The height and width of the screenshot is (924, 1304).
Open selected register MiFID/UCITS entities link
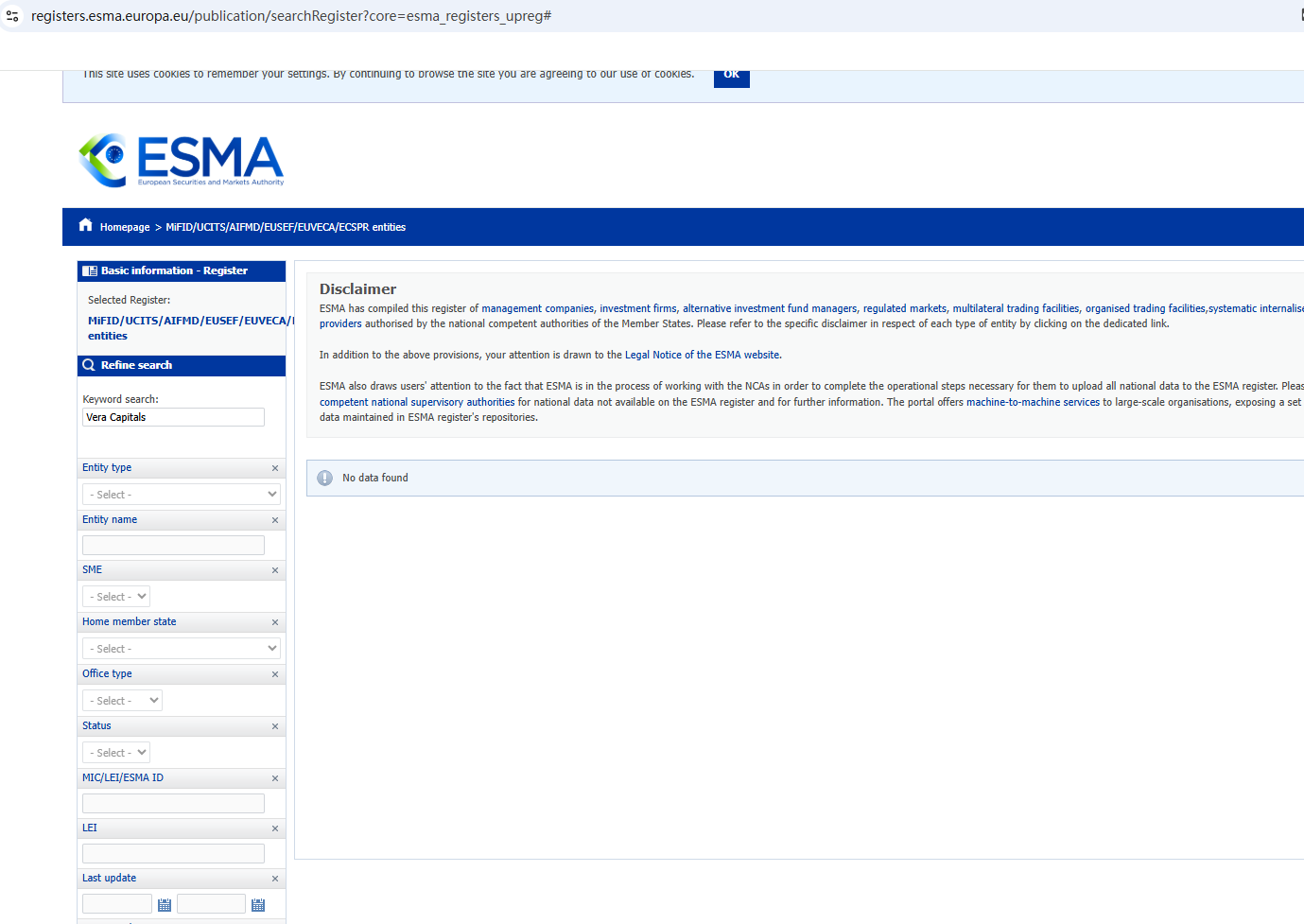(x=189, y=328)
